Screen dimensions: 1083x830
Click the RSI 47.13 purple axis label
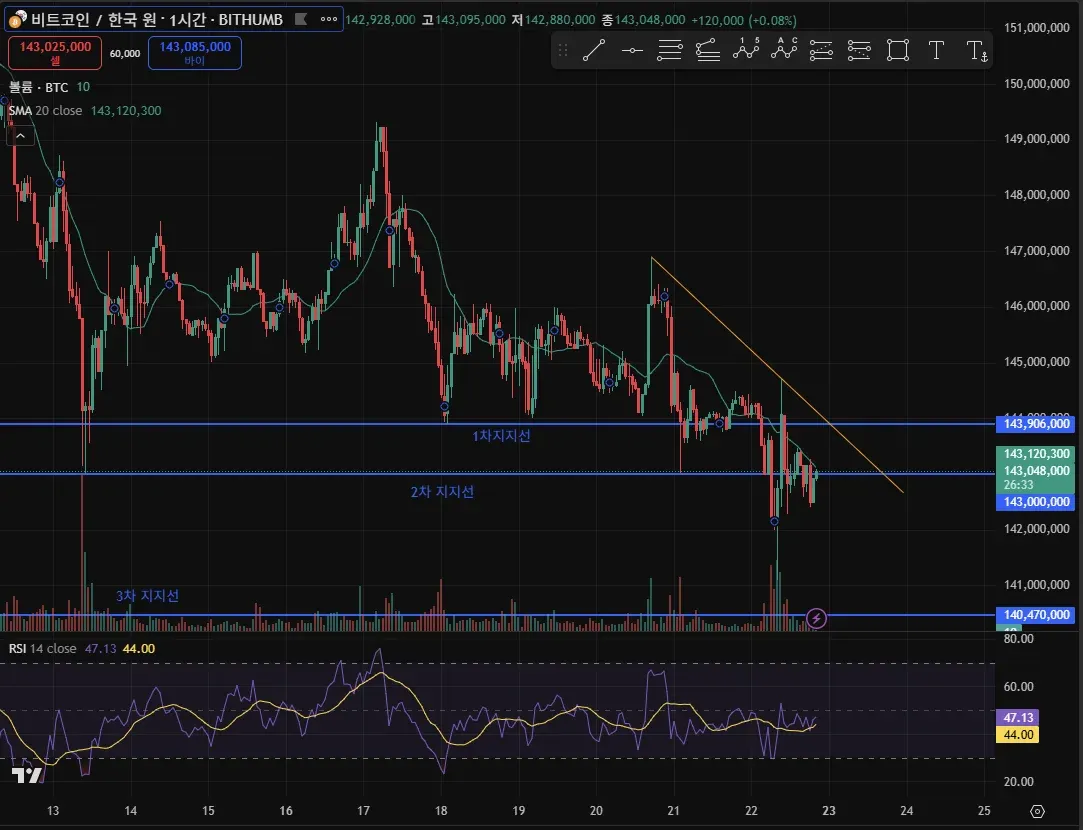click(1018, 717)
